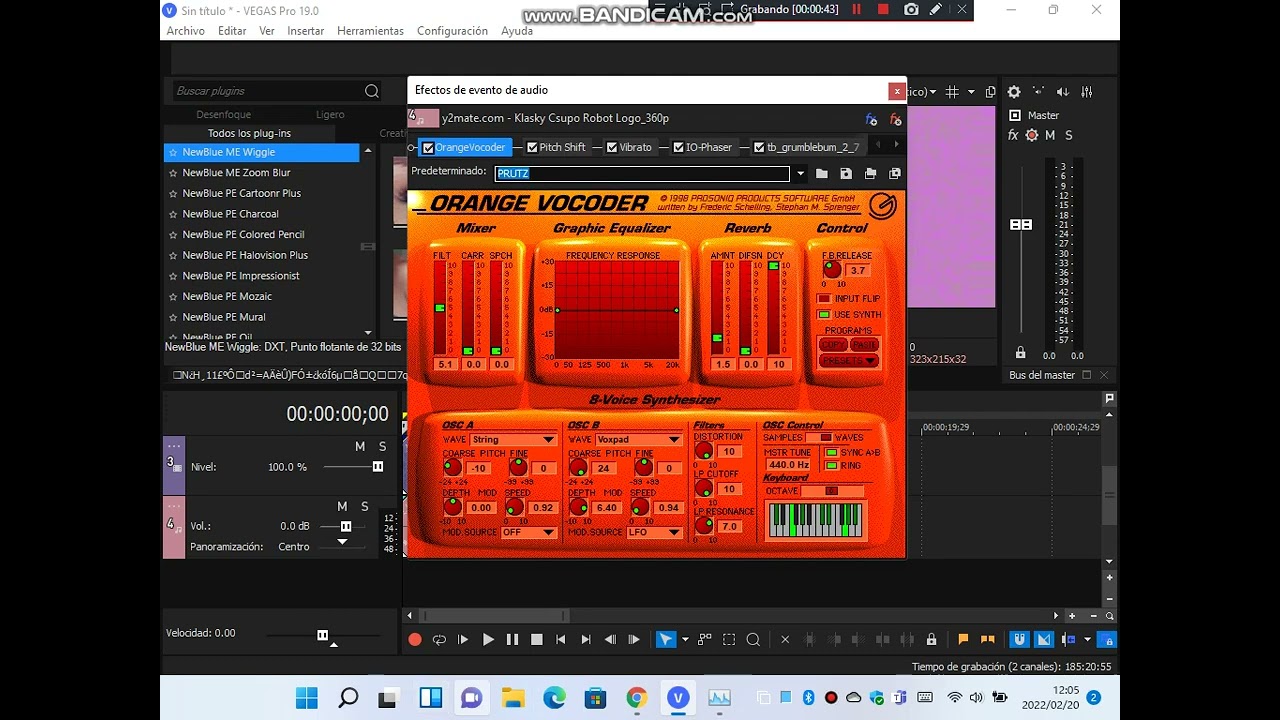Open Insertar menu
This screenshot has height=720, width=1280.
[305, 31]
